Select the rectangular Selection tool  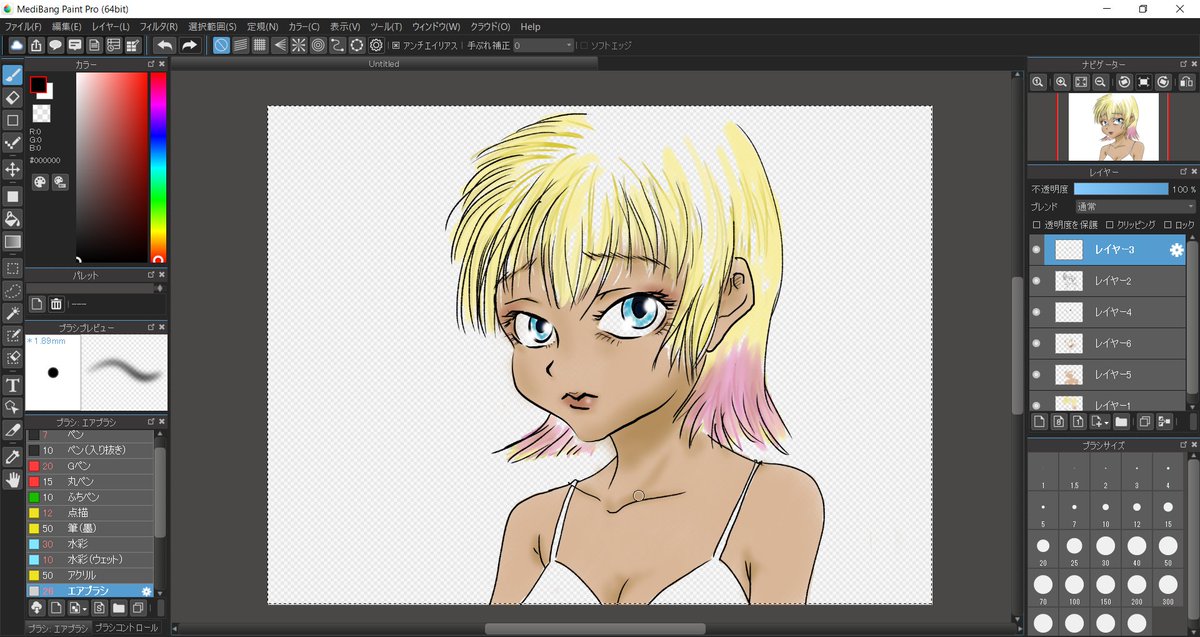point(13,268)
